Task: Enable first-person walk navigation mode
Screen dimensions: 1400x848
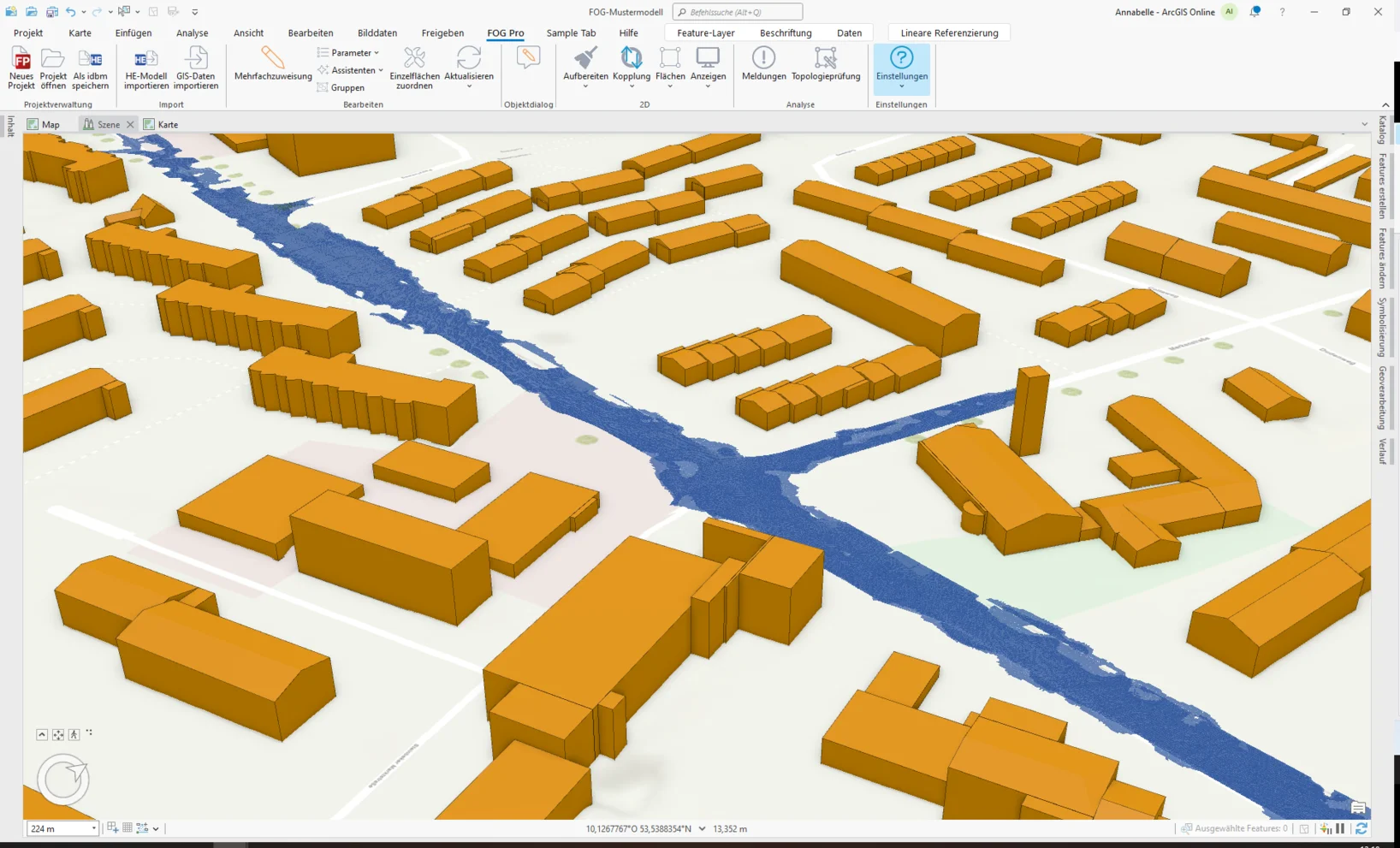Action: pos(74,734)
